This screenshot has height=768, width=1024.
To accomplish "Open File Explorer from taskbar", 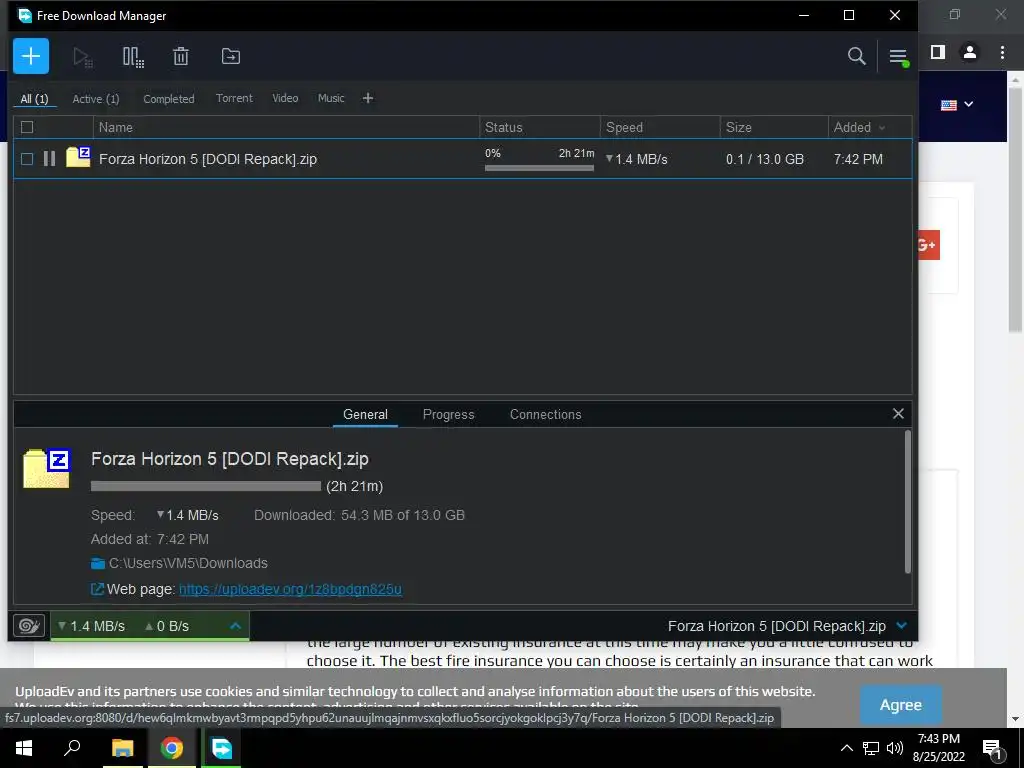I will point(122,748).
